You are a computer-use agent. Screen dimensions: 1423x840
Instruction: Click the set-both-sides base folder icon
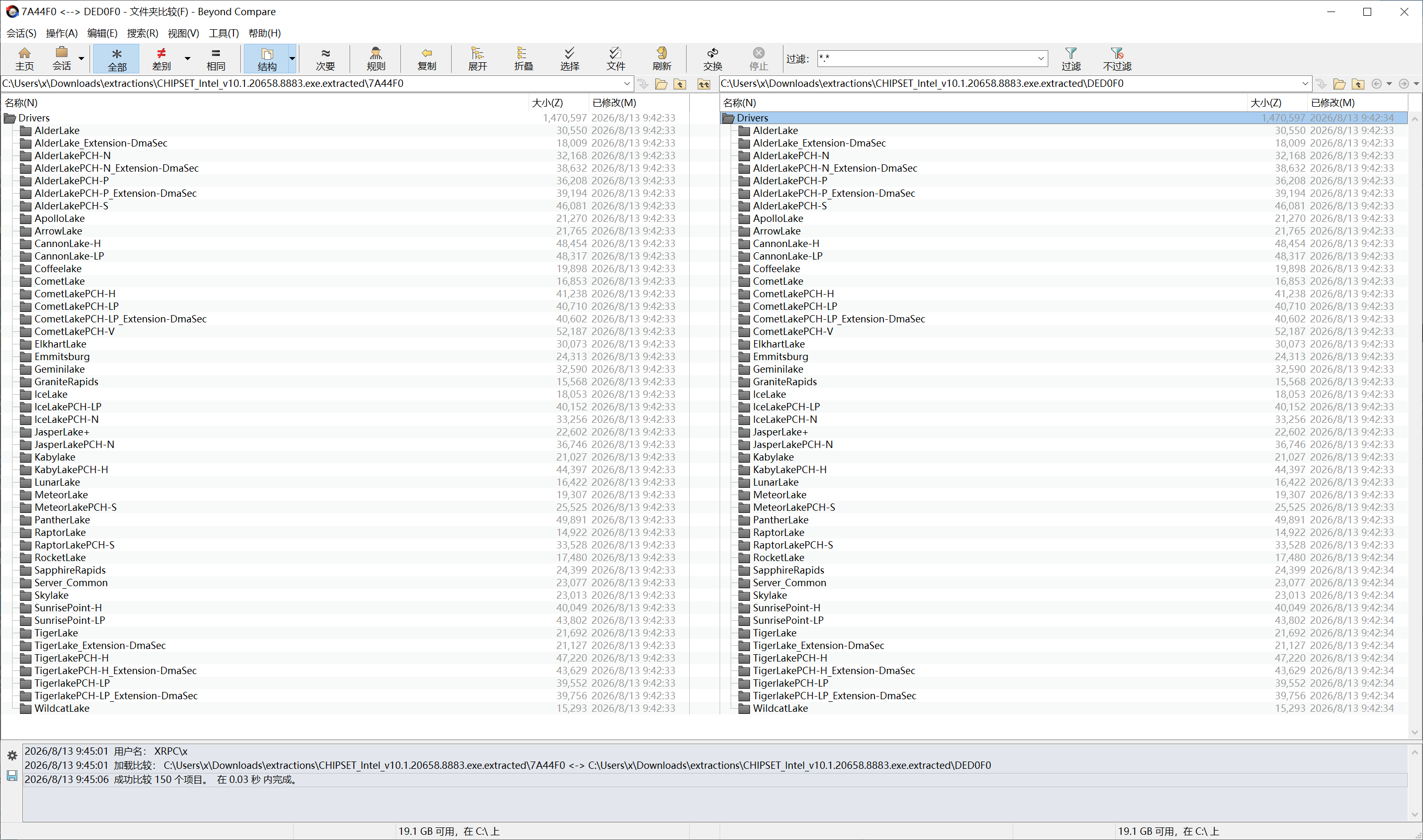click(x=703, y=84)
